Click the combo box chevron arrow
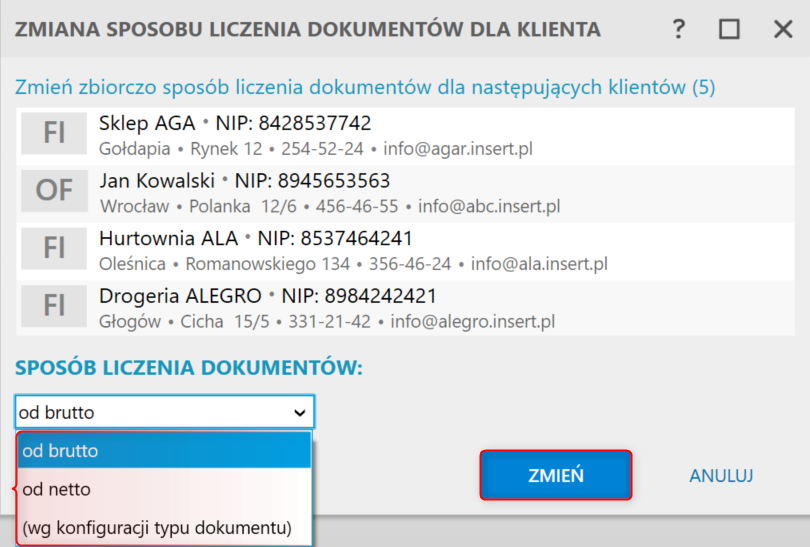 coord(300,413)
